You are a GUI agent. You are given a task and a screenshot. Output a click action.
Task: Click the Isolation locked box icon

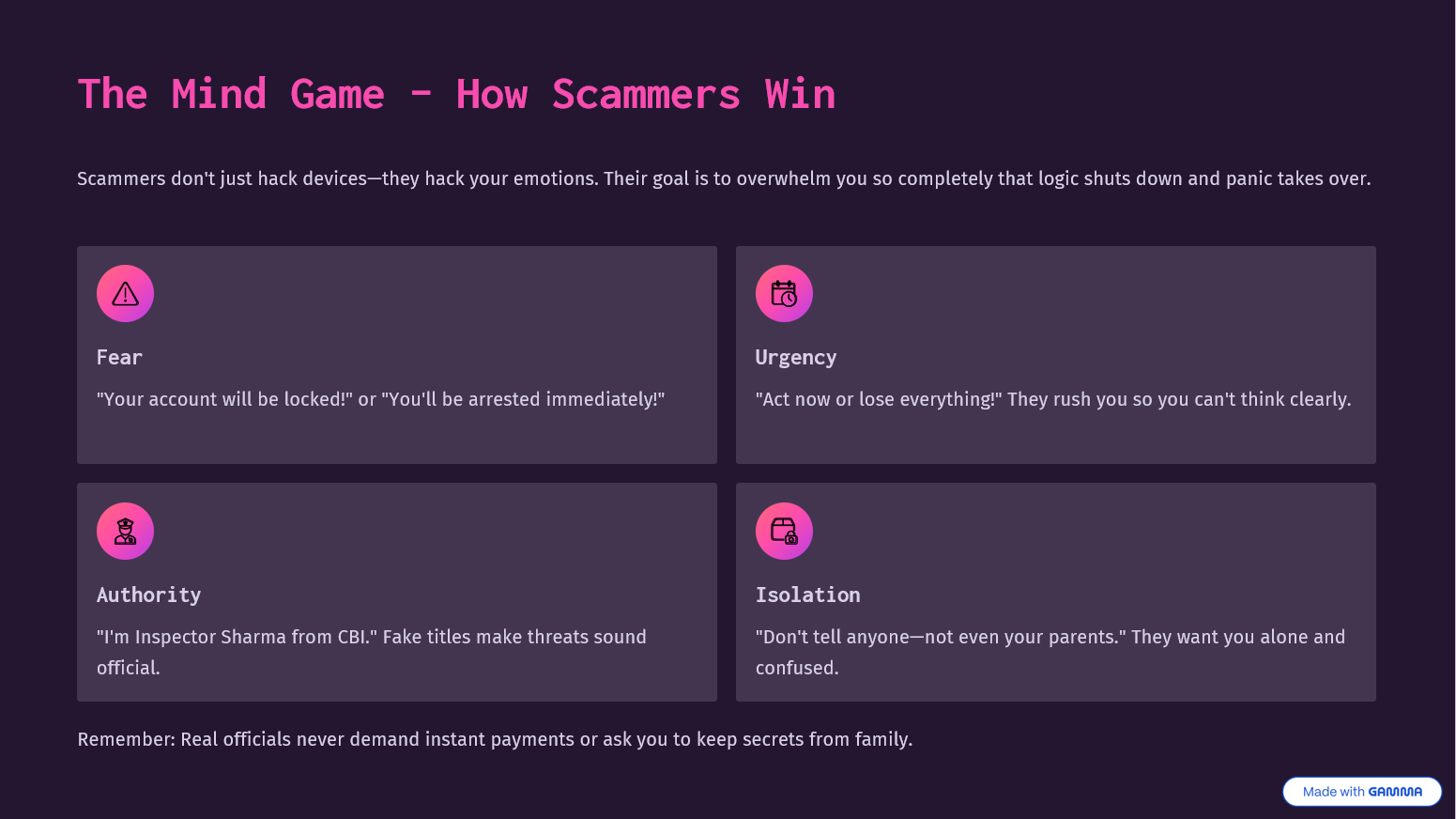784,532
